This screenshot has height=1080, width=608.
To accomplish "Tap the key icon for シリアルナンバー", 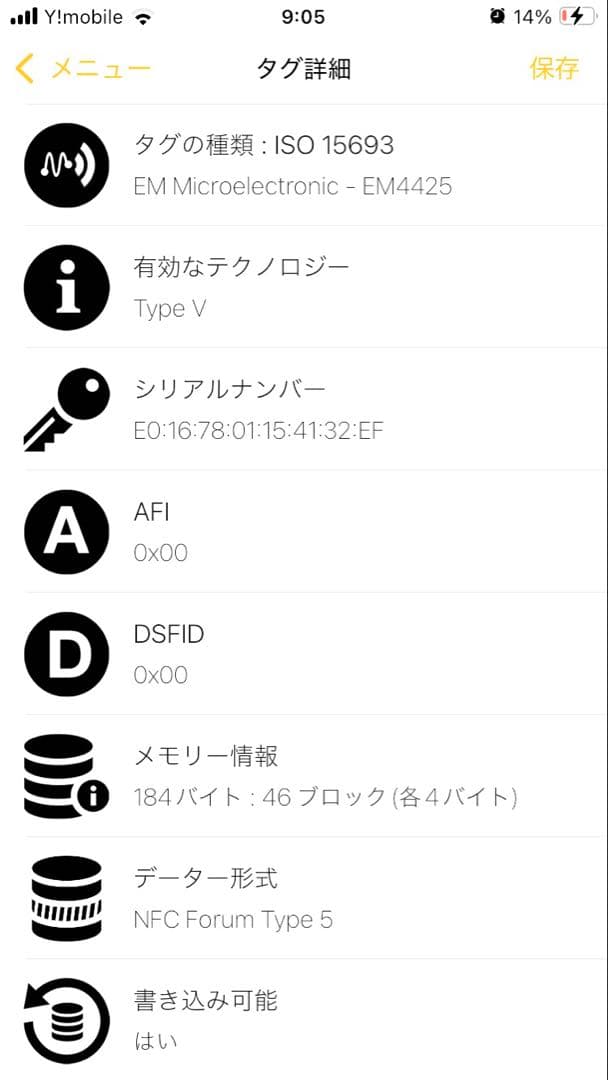I will (x=66, y=408).
